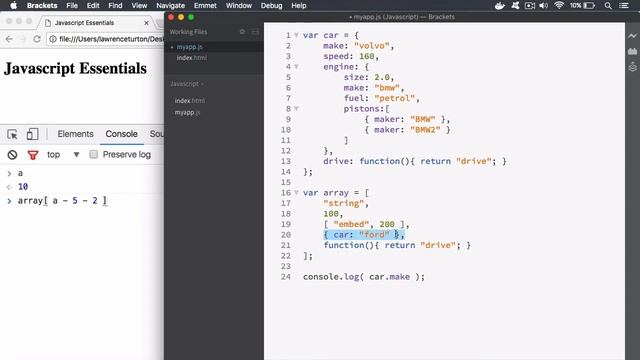
Task: Open the Find menu
Action: coord(115,5)
